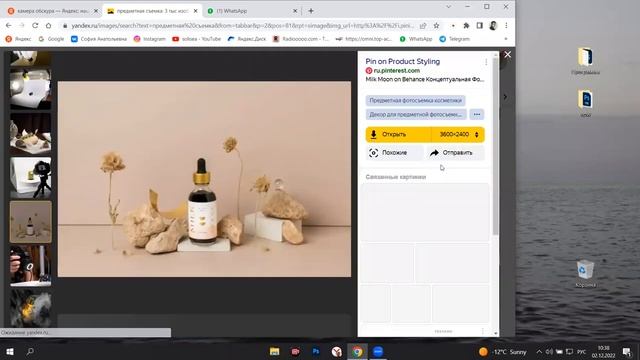Image resolution: width=640 pixels, height=360 pixels.
Task: Toggle the Chrome side panel icon
Action: (480, 26)
